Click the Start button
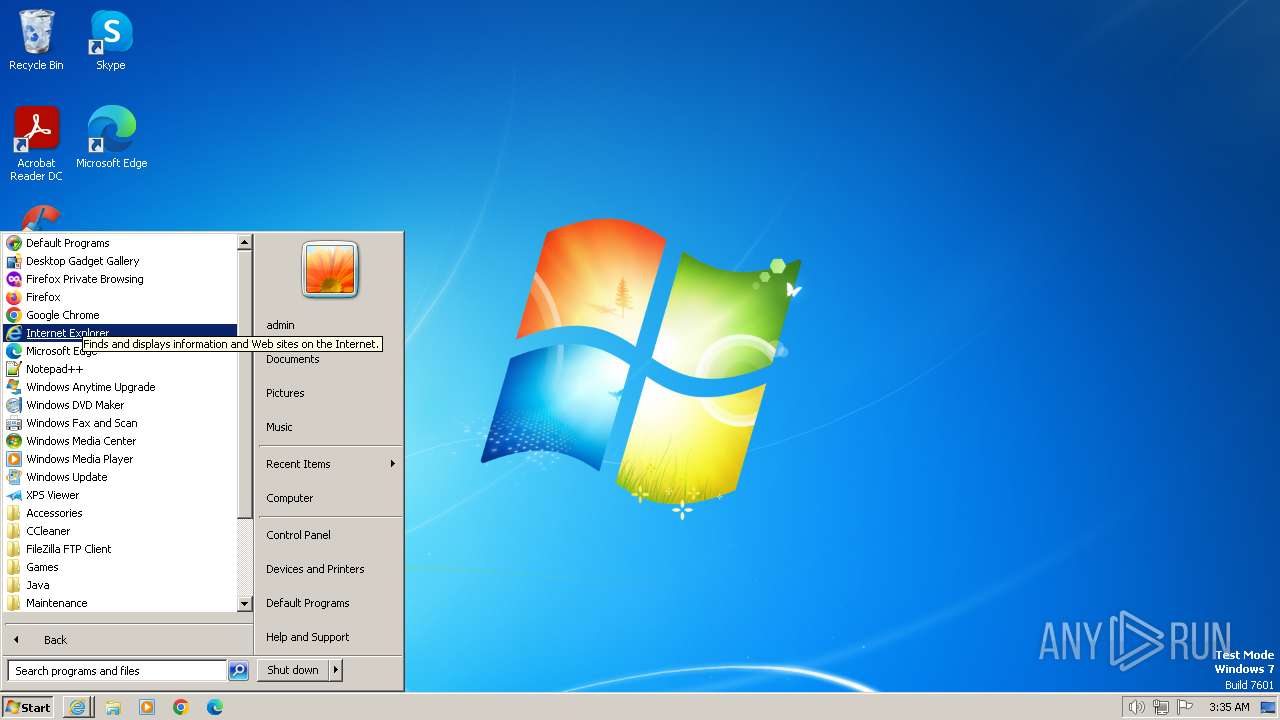Image resolution: width=1280 pixels, height=720 pixels. click(28, 707)
